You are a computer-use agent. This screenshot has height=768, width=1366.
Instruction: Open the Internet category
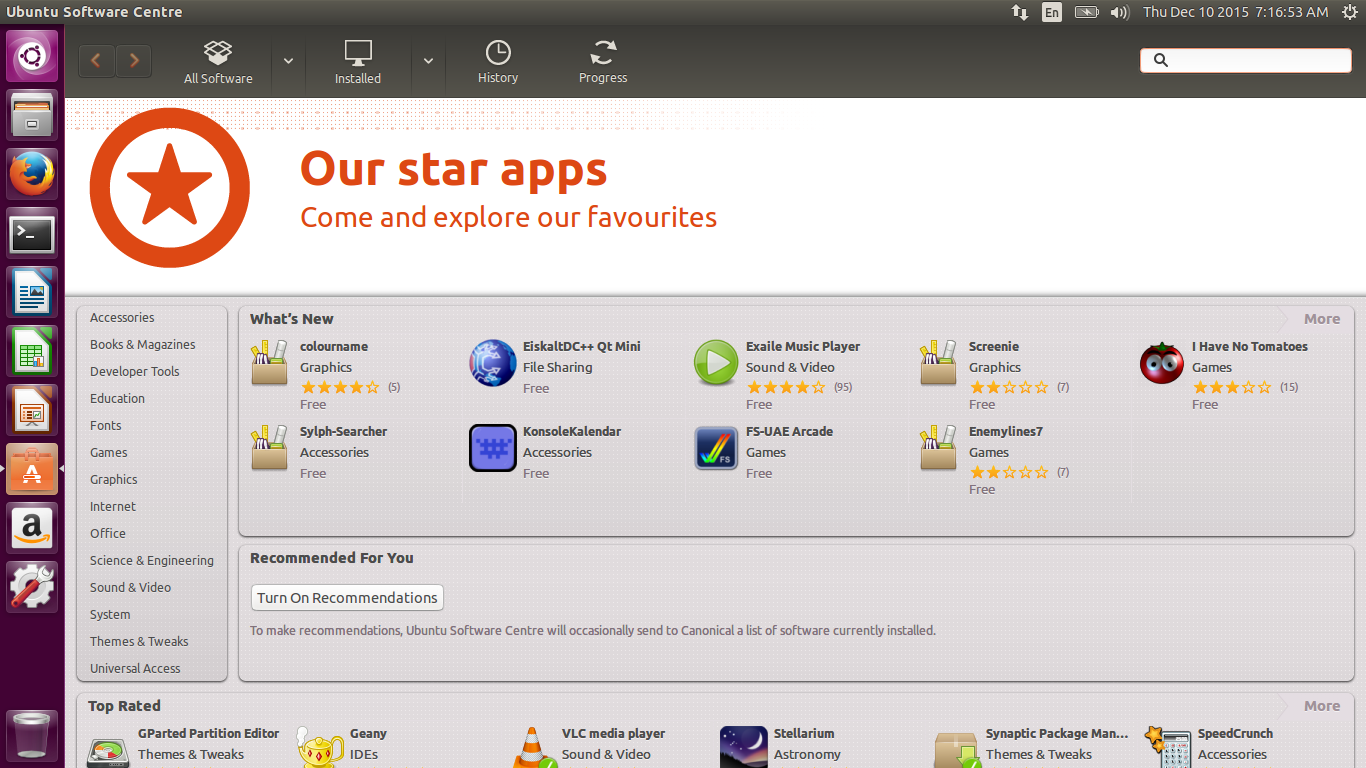[113, 506]
